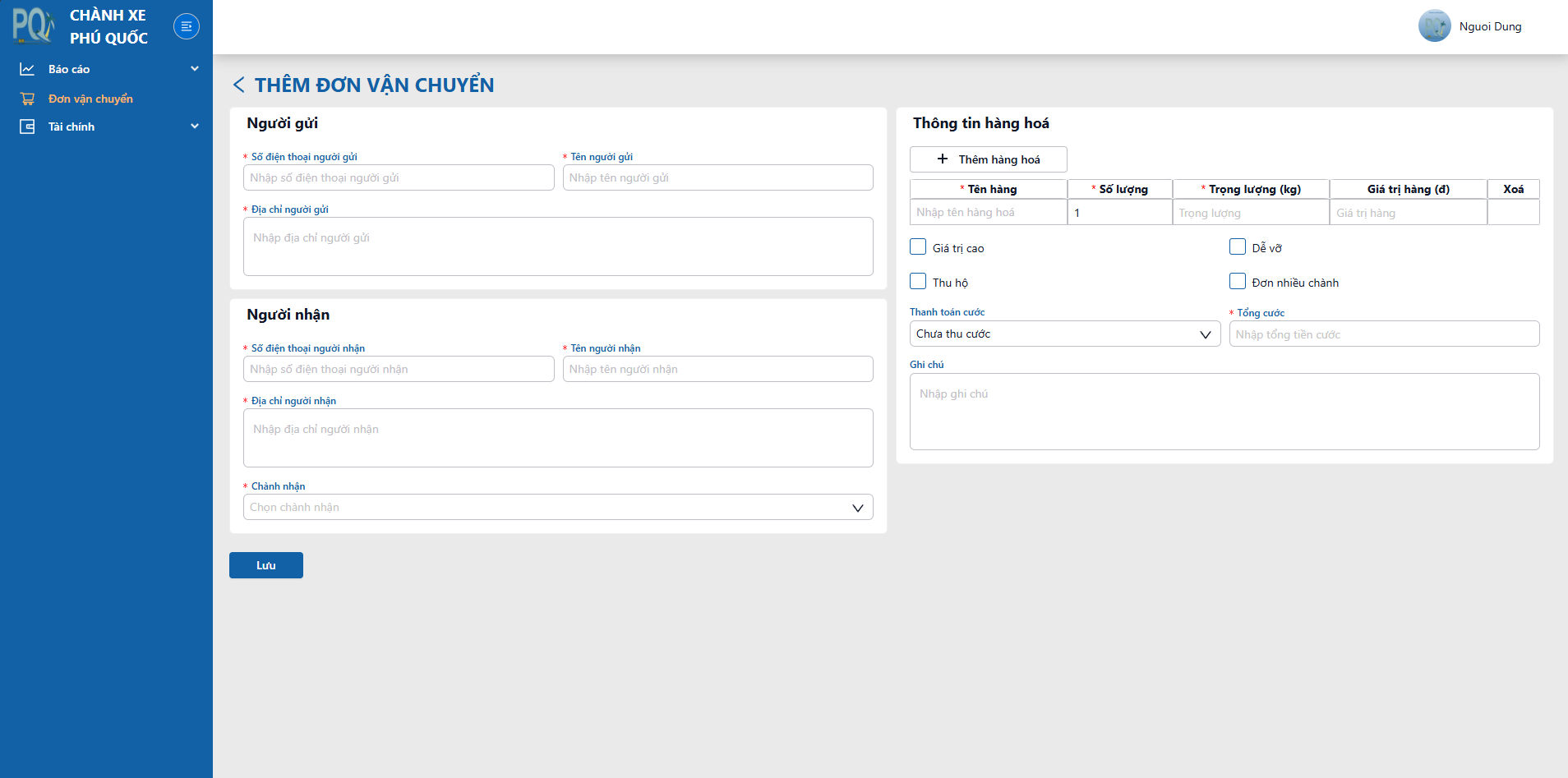The height and width of the screenshot is (778, 1568).
Task: Check the Thu hộ option
Action: tap(918, 281)
